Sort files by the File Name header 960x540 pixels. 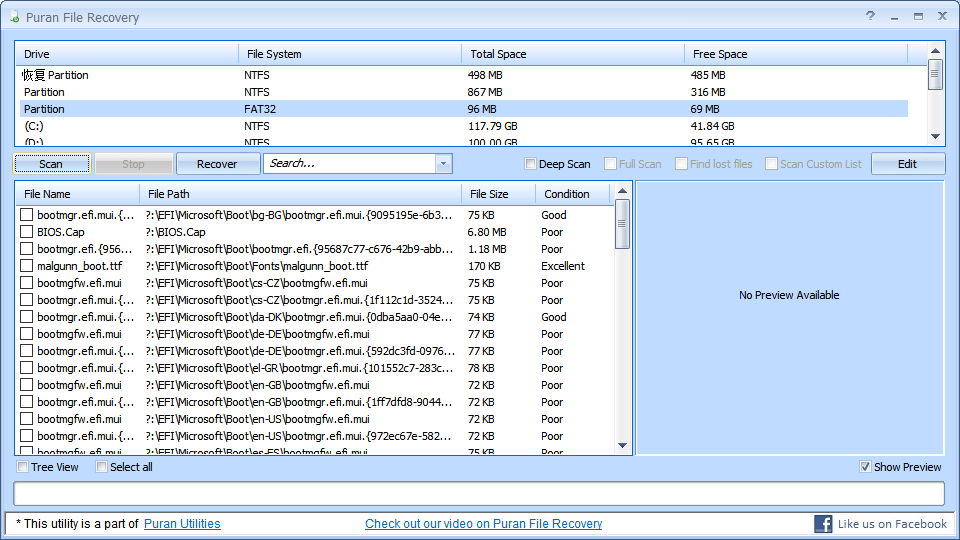[78, 194]
